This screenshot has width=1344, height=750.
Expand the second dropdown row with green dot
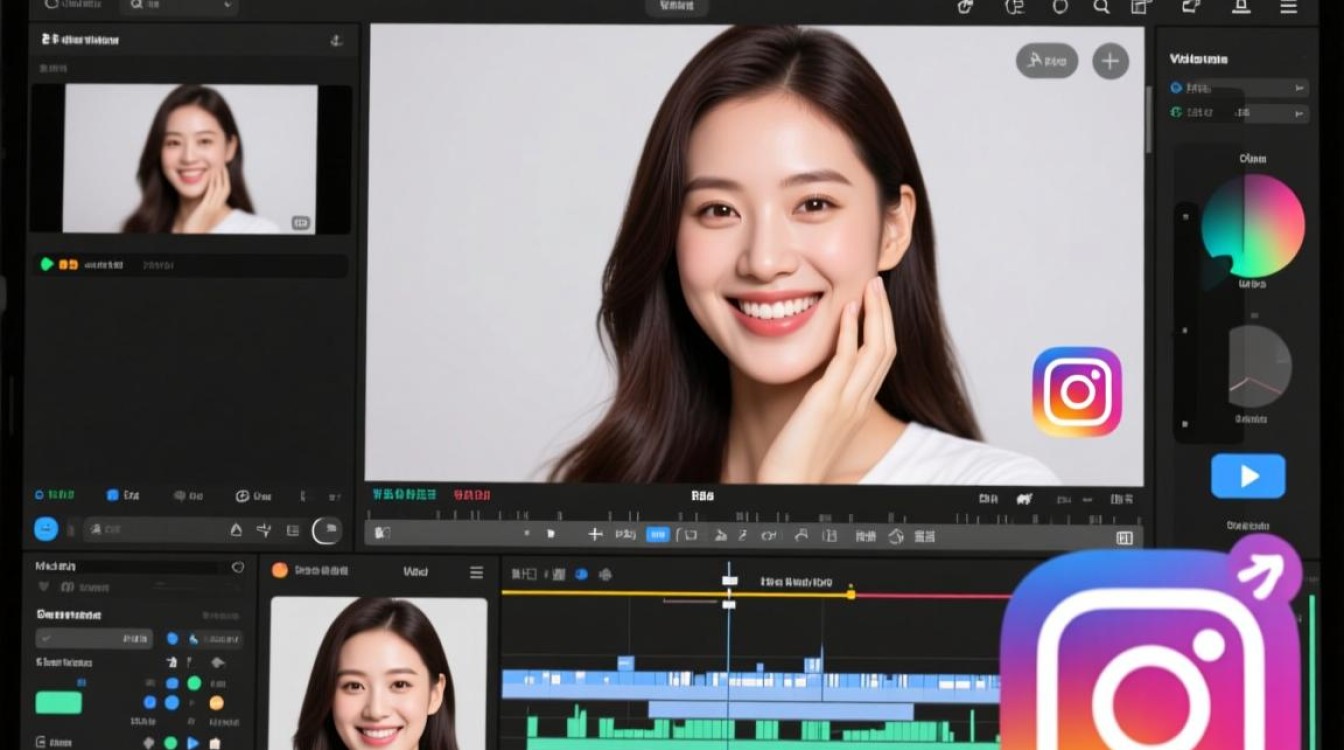point(1239,113)
